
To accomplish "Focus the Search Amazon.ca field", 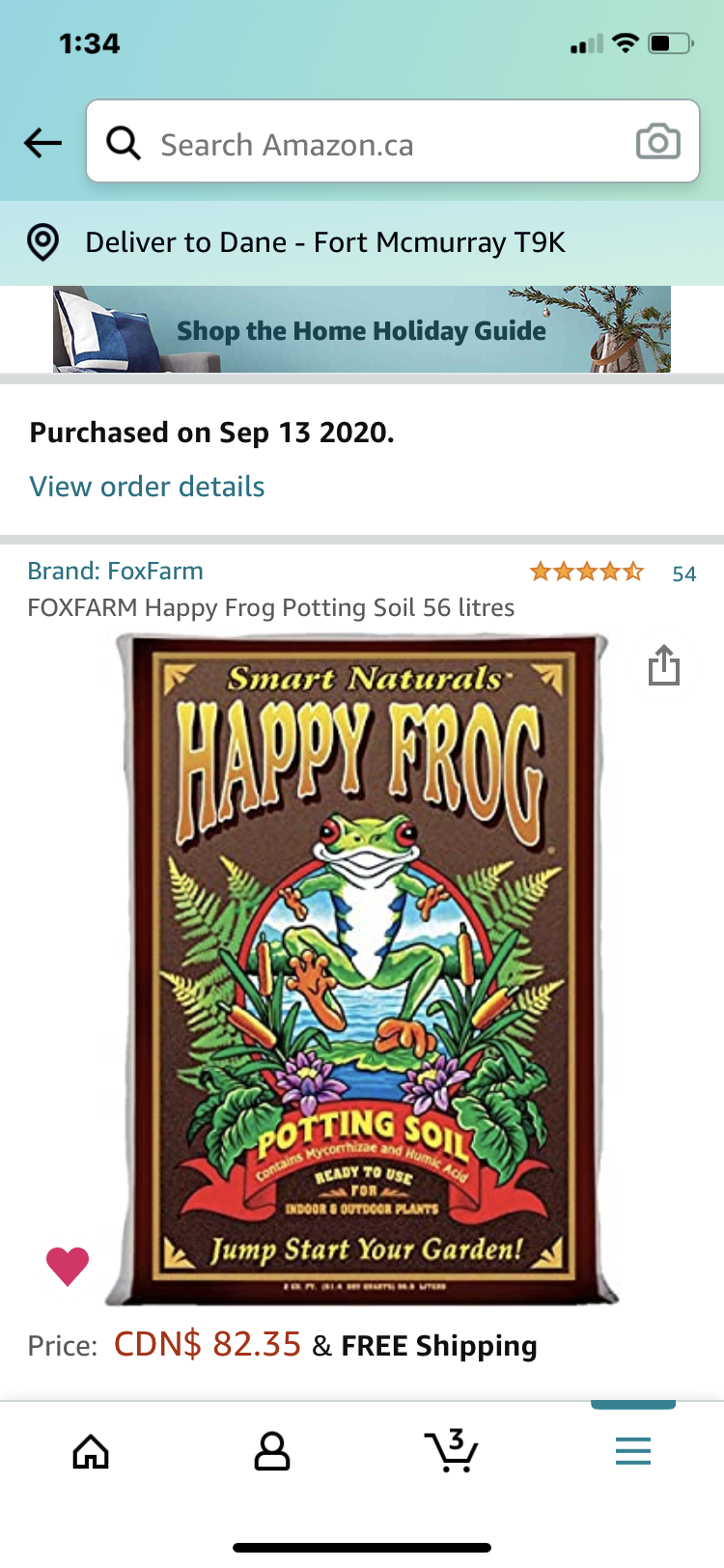I will point(386,145).
